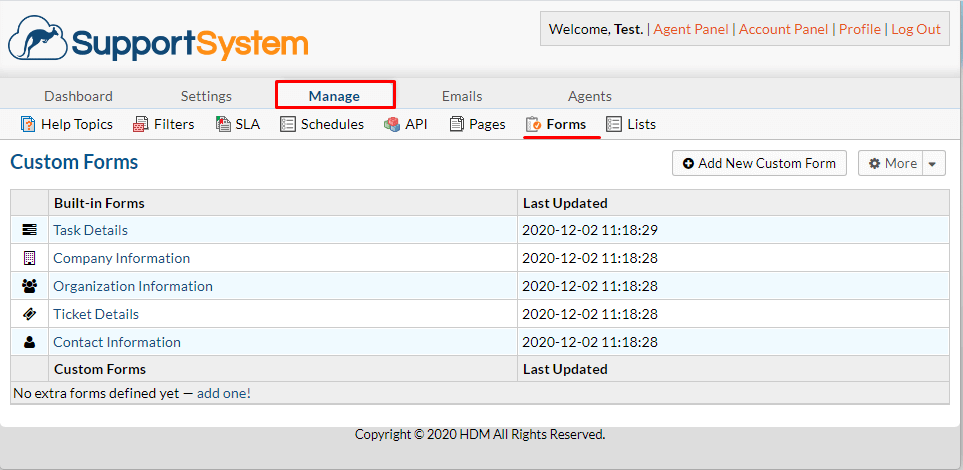The image size is (963, 470).
Task: Click Add New Custom Form button
Action: [759, 163]
